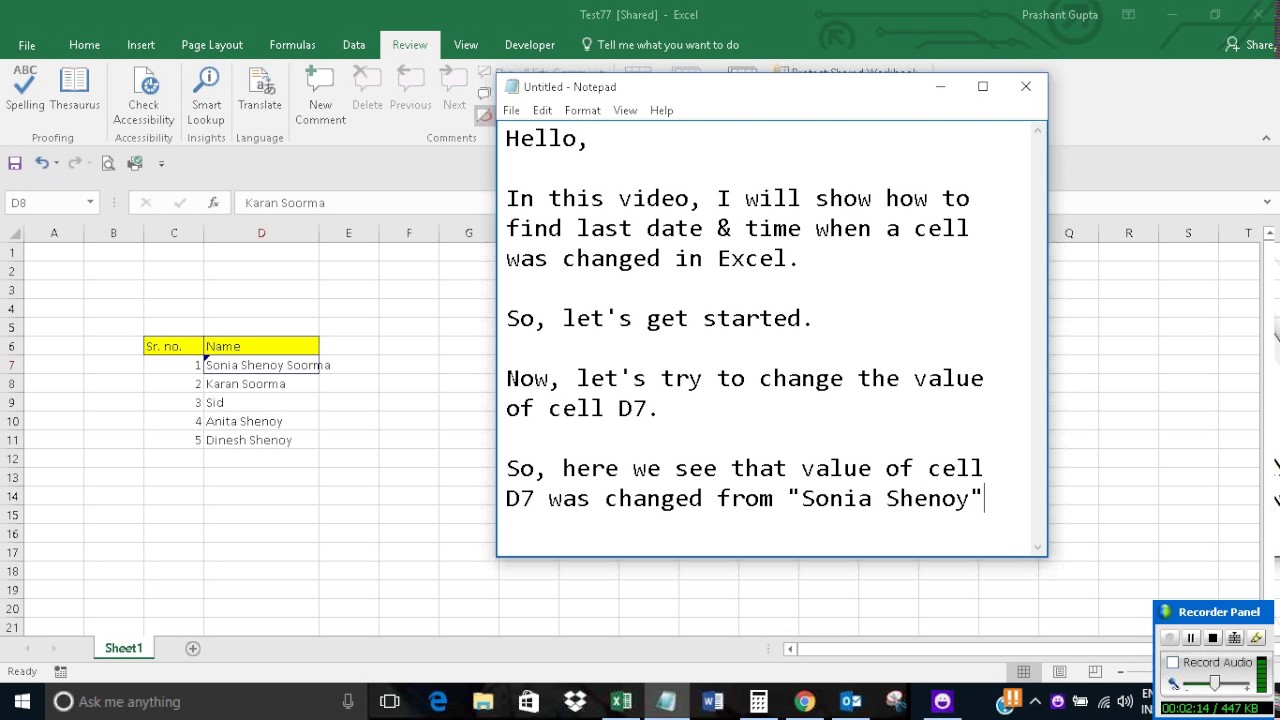Viewport: 1280px width, 720px height.
Task: Select cell containing Dinesh Shenoy
Action: tap(261, 440)
